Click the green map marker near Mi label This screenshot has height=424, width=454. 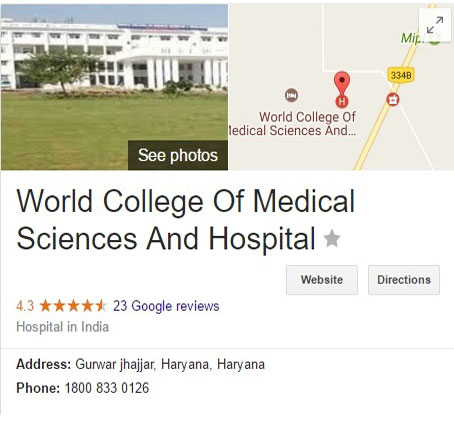[434, 40]
